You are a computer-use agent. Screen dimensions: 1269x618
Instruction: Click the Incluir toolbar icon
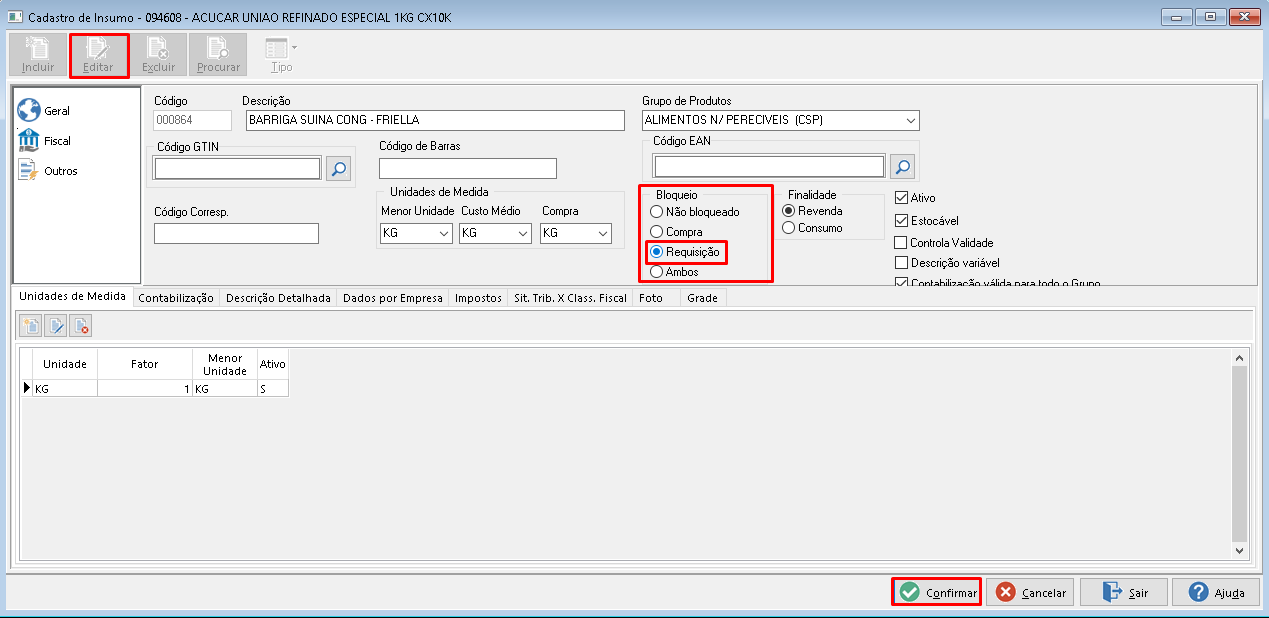pos(38,55)
